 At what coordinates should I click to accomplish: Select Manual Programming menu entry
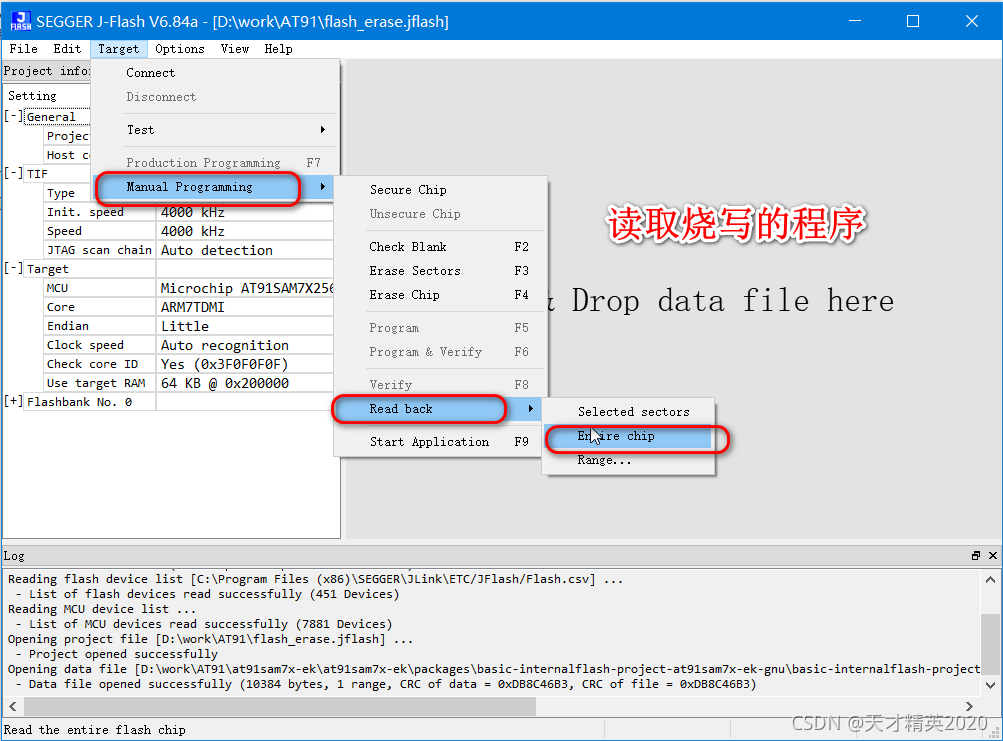pos(214,187)
